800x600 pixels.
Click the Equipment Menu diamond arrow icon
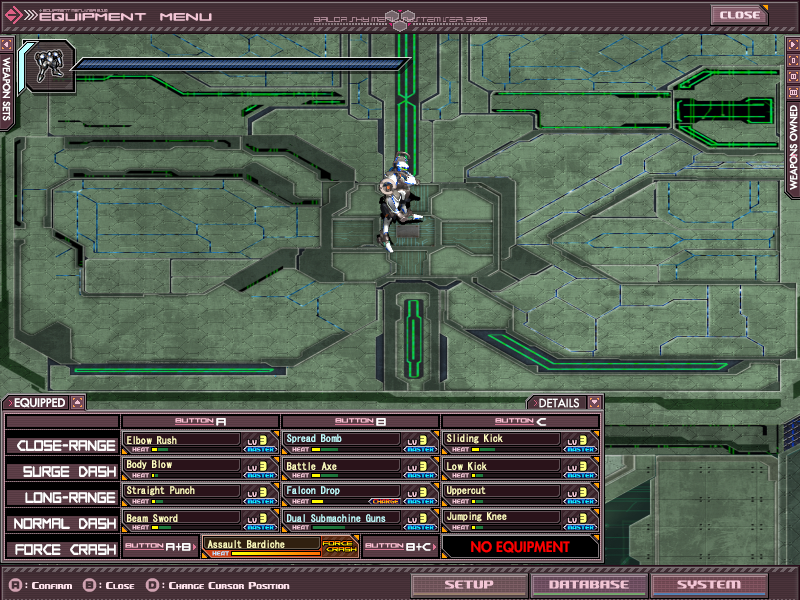point(13,15)
